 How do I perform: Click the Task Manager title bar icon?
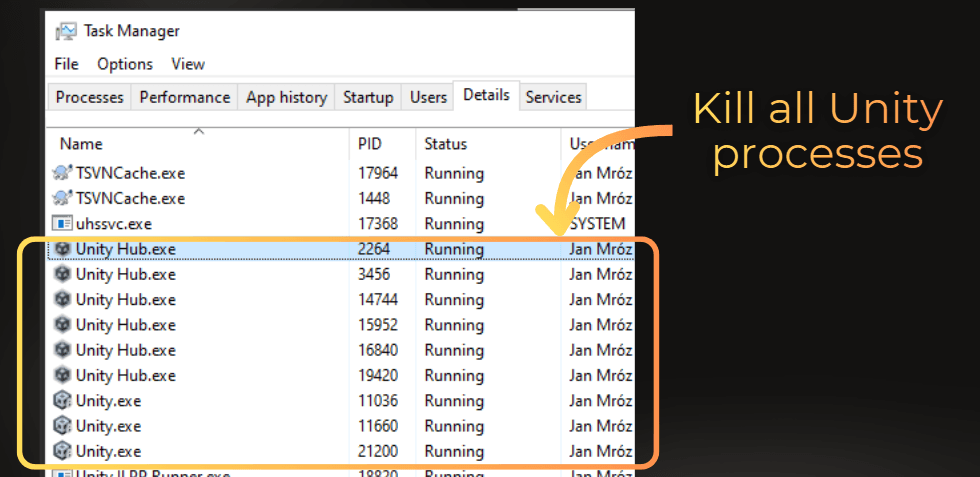click(66, 30)
